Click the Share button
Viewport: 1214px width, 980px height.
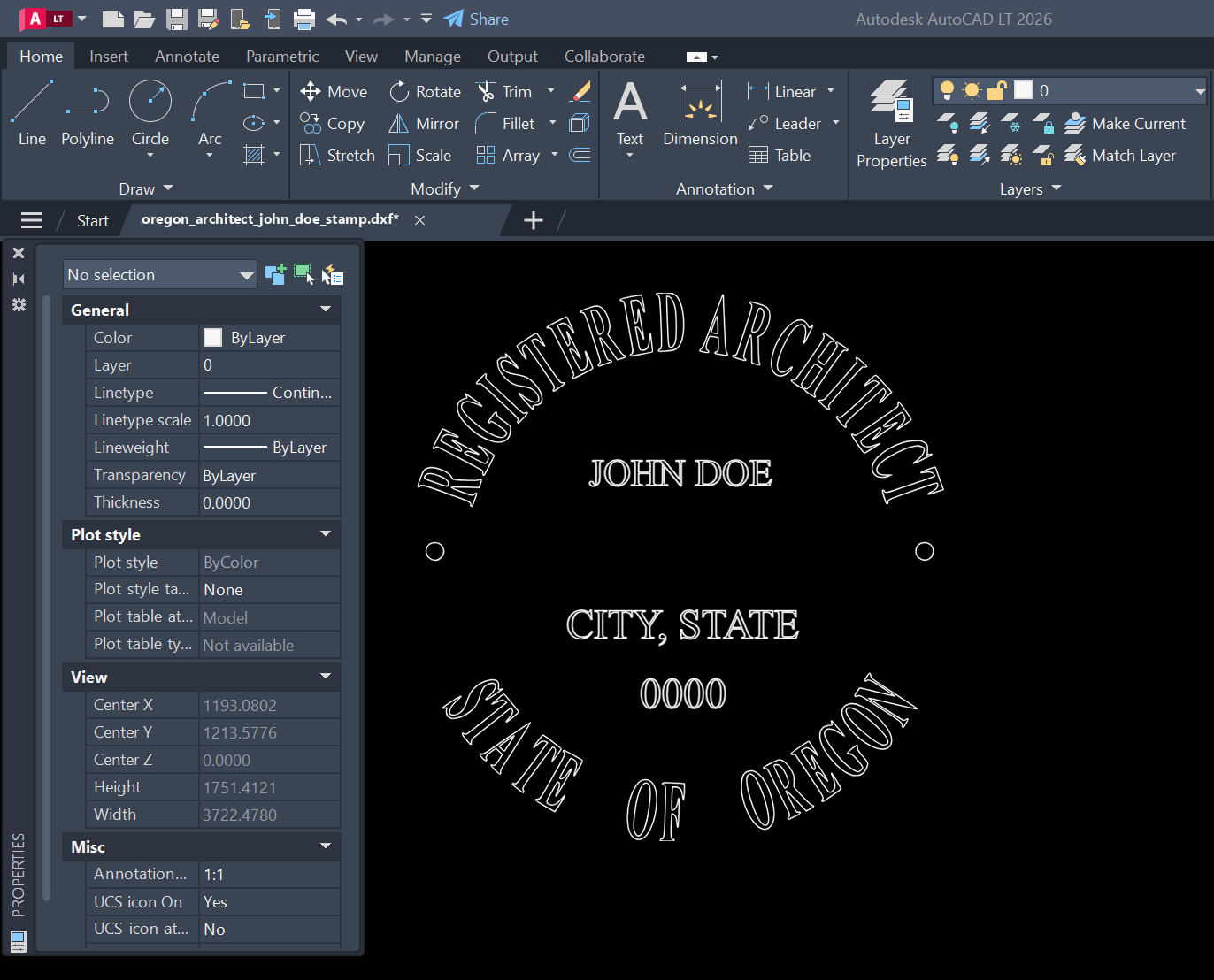(476, 19)
